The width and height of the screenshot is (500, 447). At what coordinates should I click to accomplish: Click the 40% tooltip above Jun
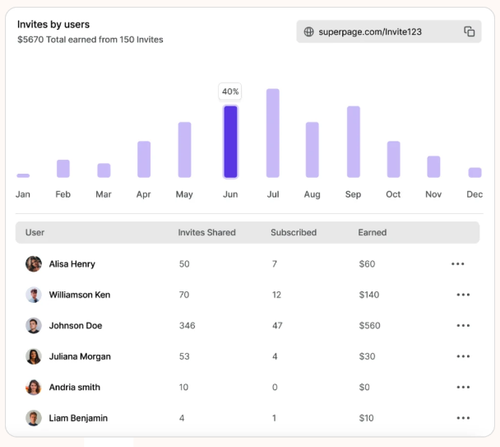(230, 91)
